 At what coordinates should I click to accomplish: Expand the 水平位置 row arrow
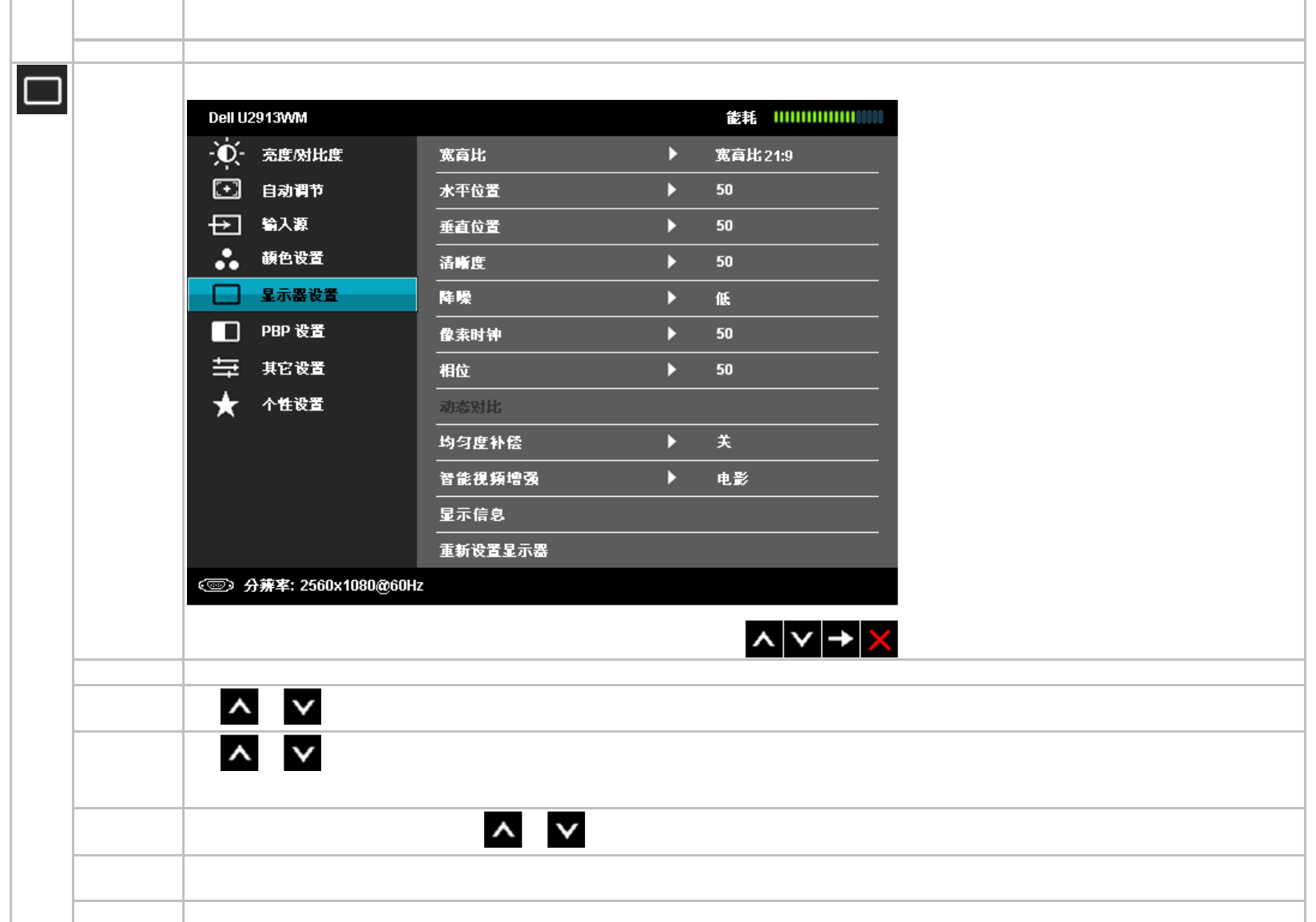coord(672,190)
